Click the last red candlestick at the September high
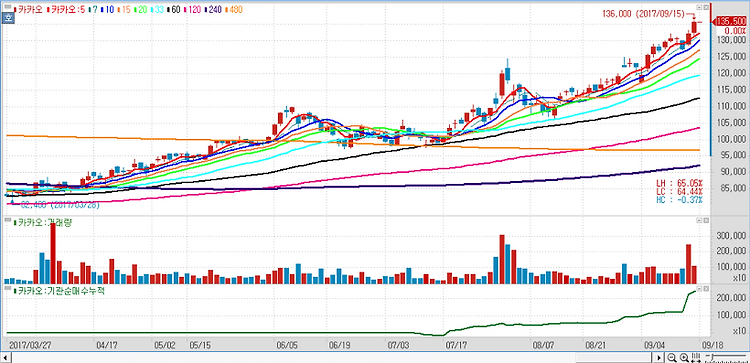Screen dimensions: 750x363 click(694, 28)
